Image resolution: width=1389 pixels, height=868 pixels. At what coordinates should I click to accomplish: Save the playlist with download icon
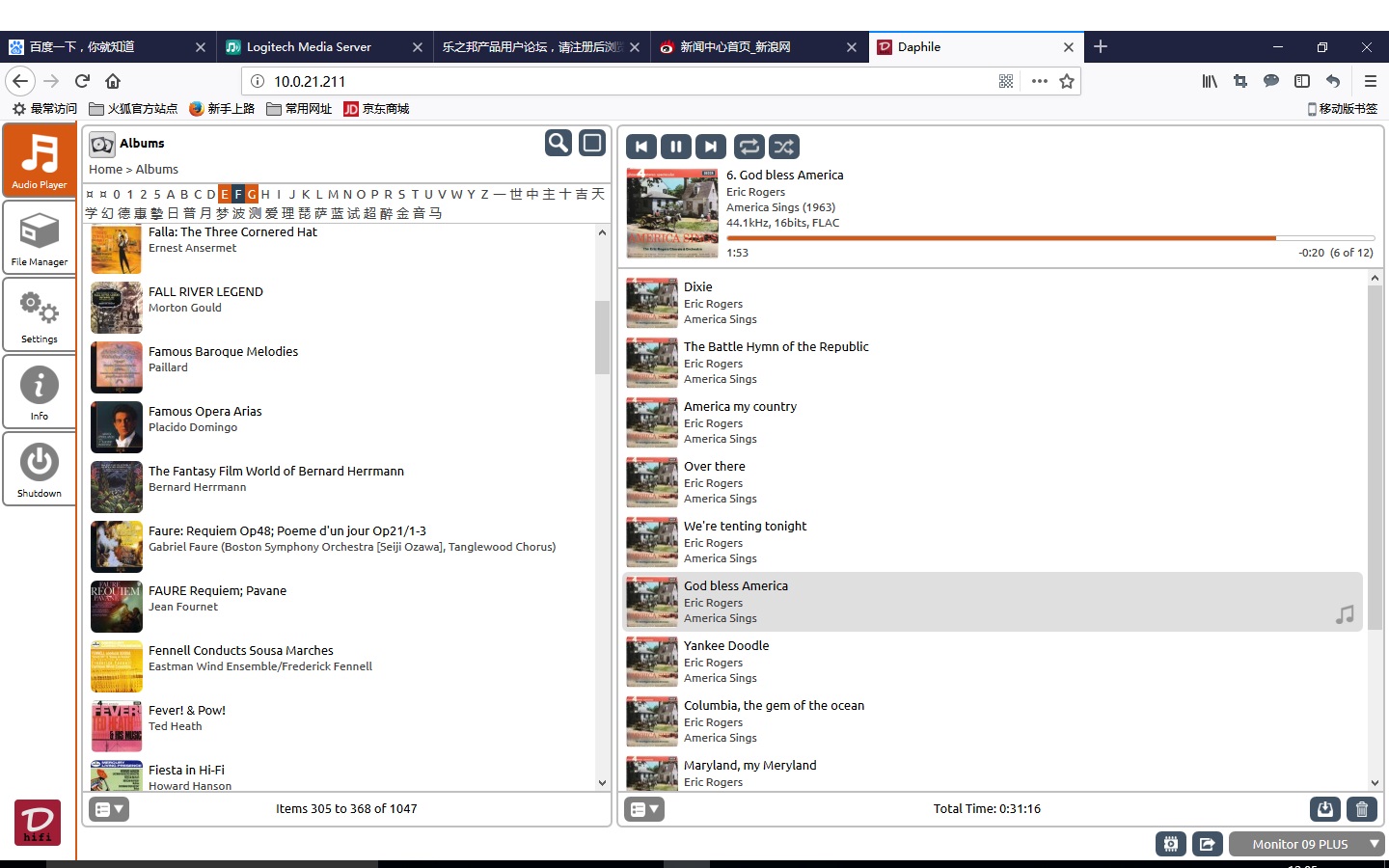[x=1325, y=809]
